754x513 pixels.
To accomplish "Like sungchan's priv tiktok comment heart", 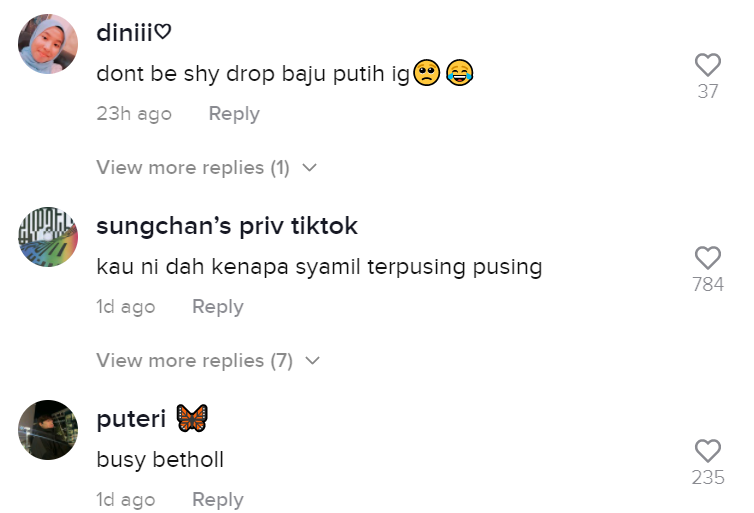I will click(x=707, y=258).
